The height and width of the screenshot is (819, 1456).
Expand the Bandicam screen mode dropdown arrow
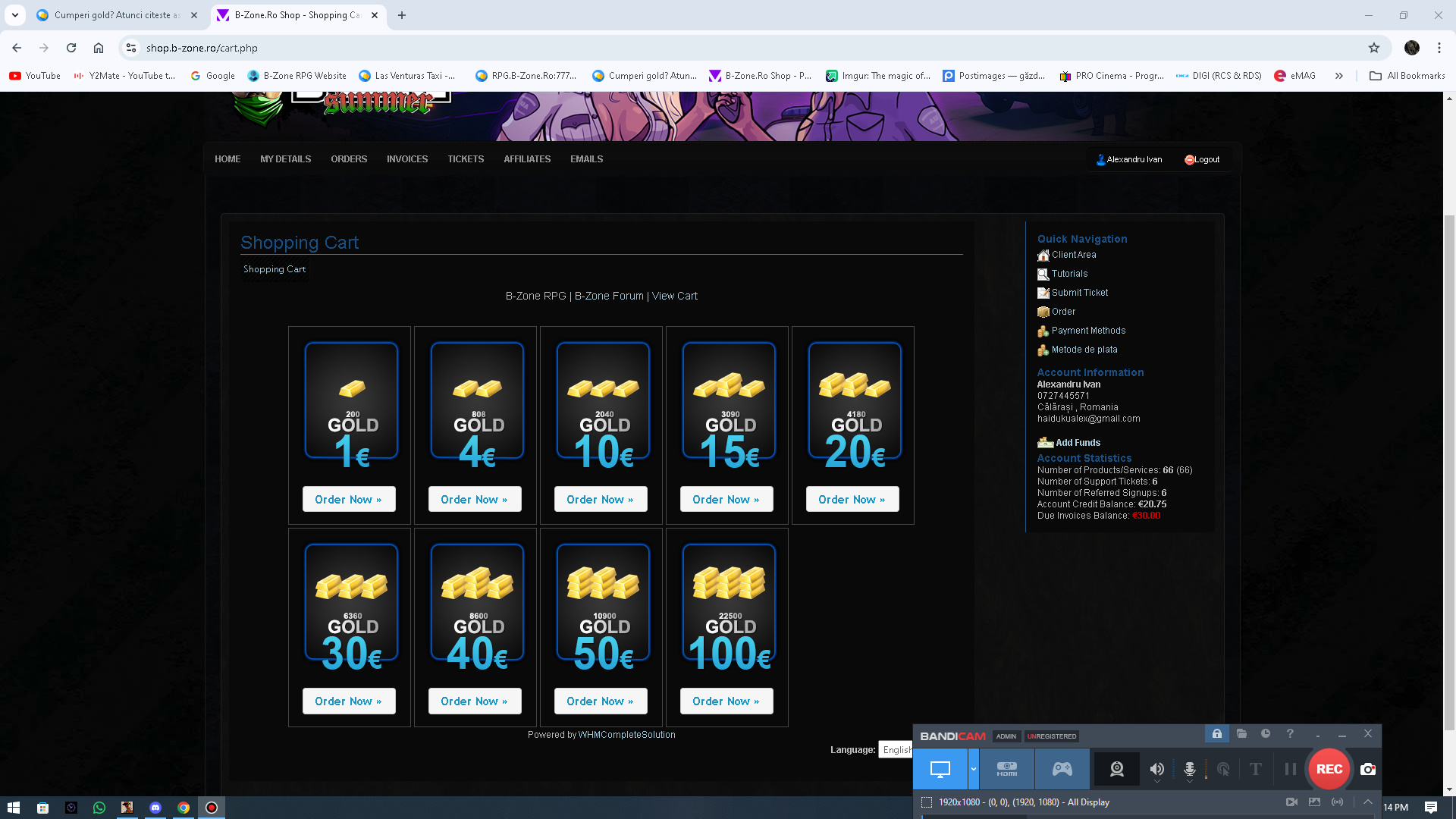click(974, 769)
